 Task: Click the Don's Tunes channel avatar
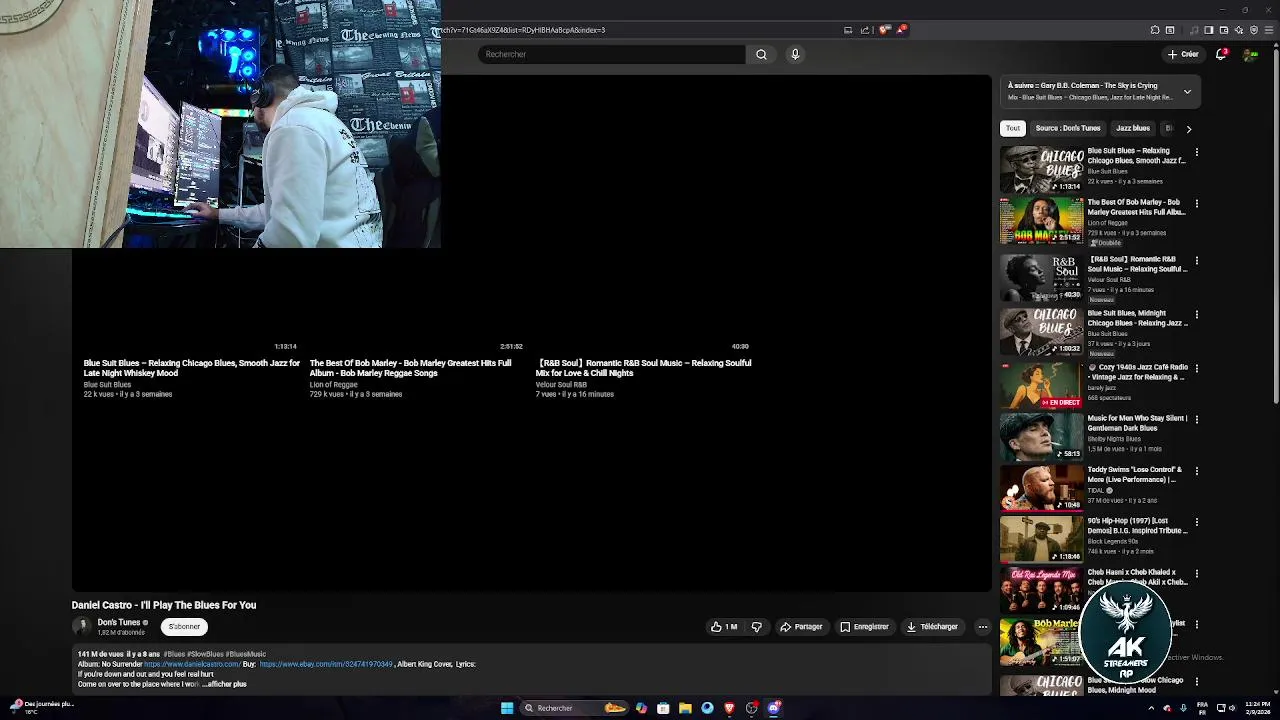coord(81,627)
